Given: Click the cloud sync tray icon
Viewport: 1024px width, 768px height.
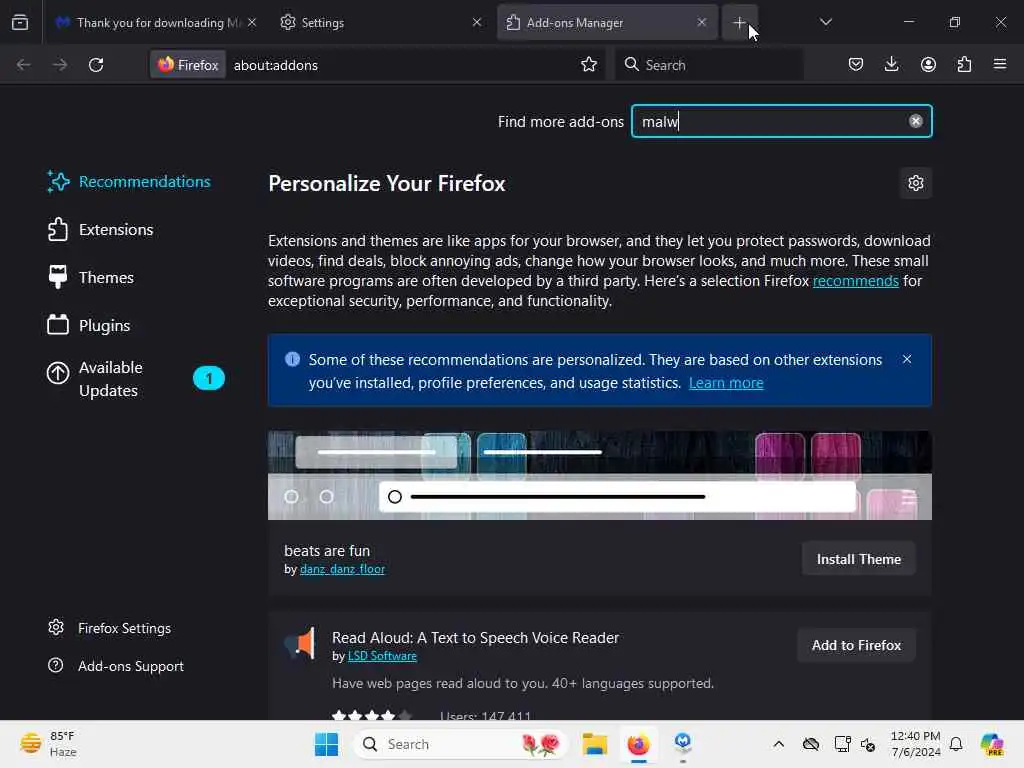Looking at the screenshot, I should tap(810, 744).
